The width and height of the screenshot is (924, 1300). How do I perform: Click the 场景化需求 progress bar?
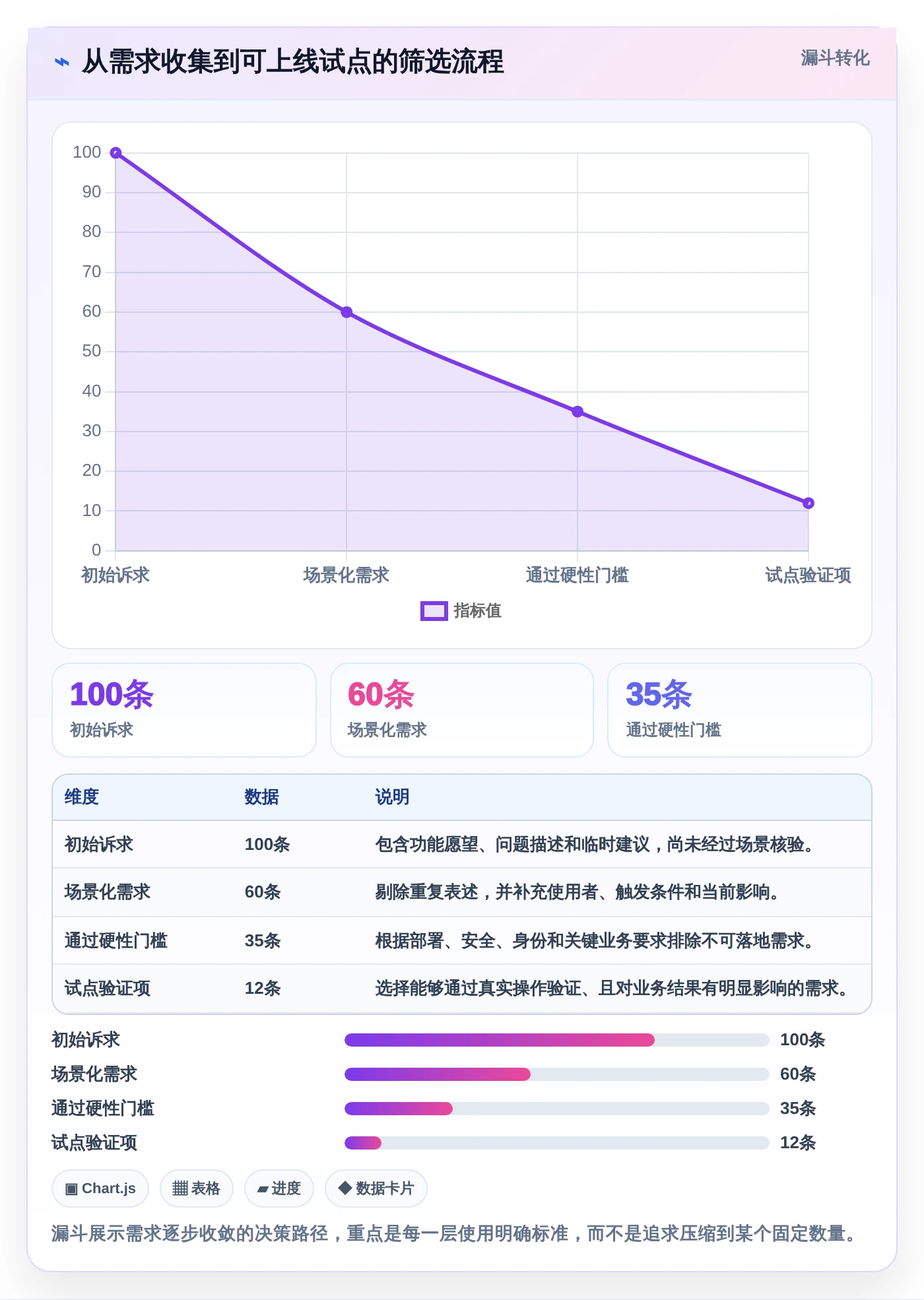point(557,1074)
